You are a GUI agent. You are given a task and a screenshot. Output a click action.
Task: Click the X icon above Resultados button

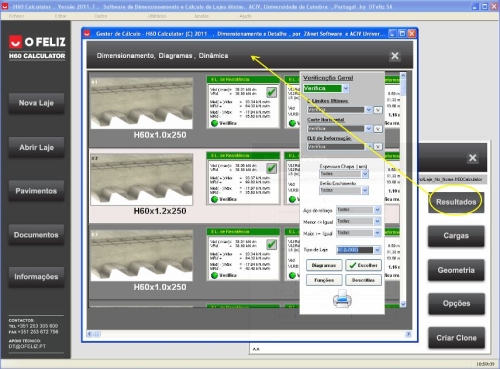(x=472, y=158)
